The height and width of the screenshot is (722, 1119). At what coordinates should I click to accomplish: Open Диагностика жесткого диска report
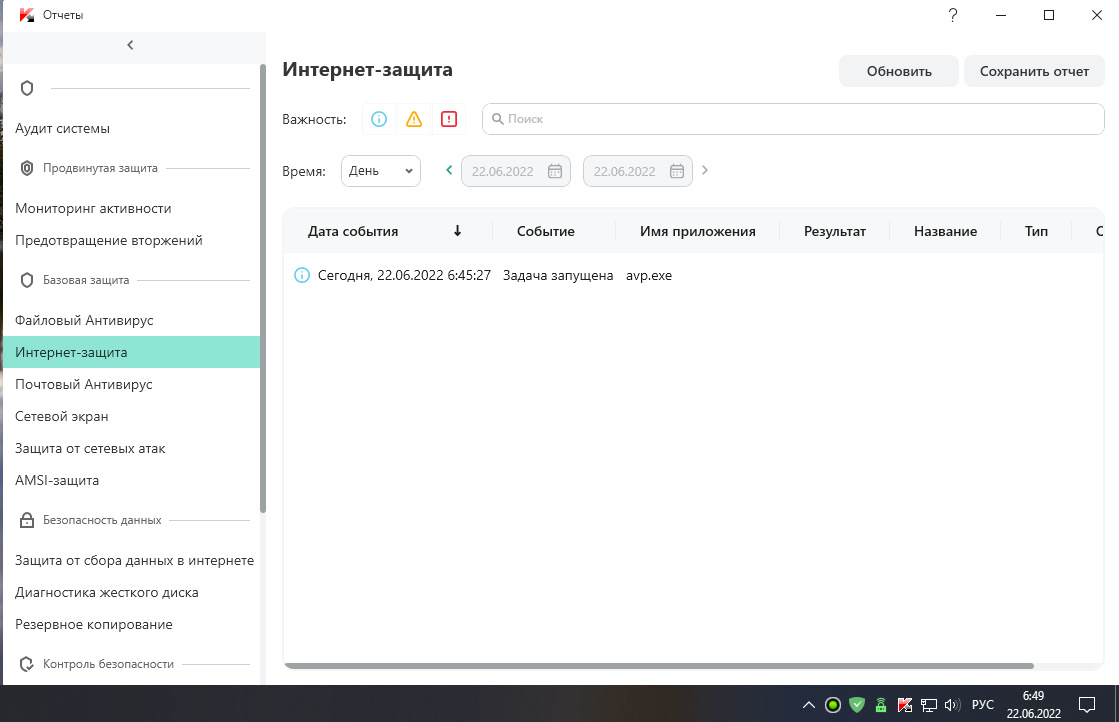(106, 592)
